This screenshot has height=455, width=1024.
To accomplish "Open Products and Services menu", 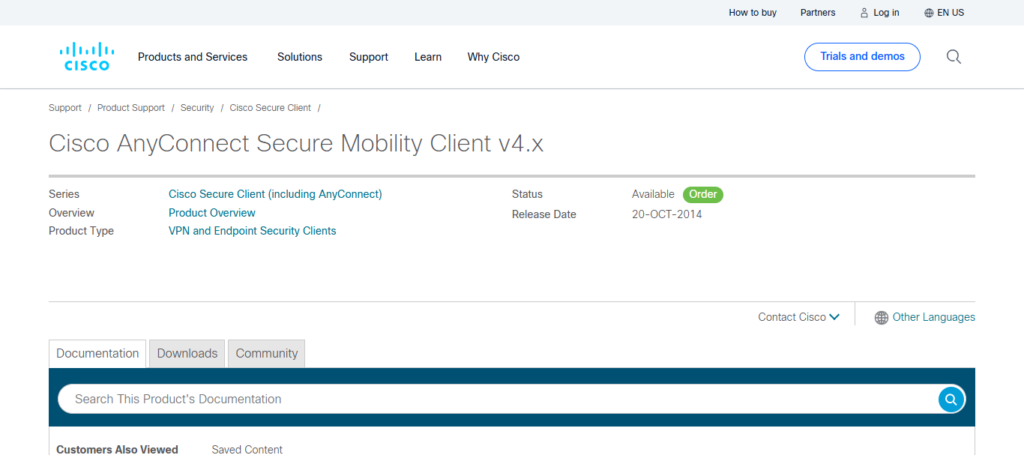I will (193, 57).
